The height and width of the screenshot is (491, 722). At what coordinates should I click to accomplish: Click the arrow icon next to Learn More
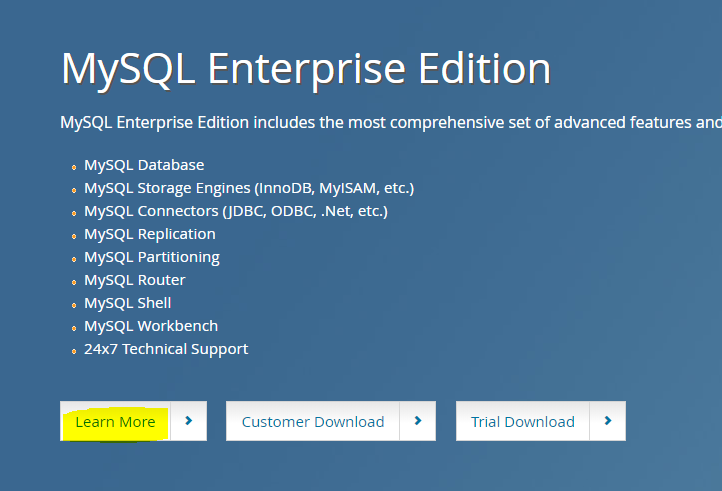pyautogui.click(x=188, y=421)
